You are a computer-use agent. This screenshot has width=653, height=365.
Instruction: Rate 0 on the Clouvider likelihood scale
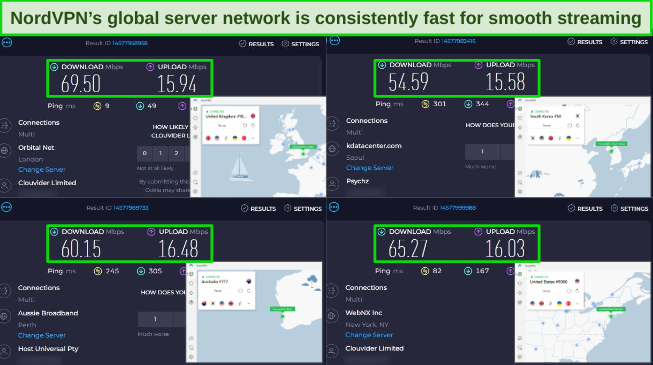pyautogui.click(x=145, y=153)
